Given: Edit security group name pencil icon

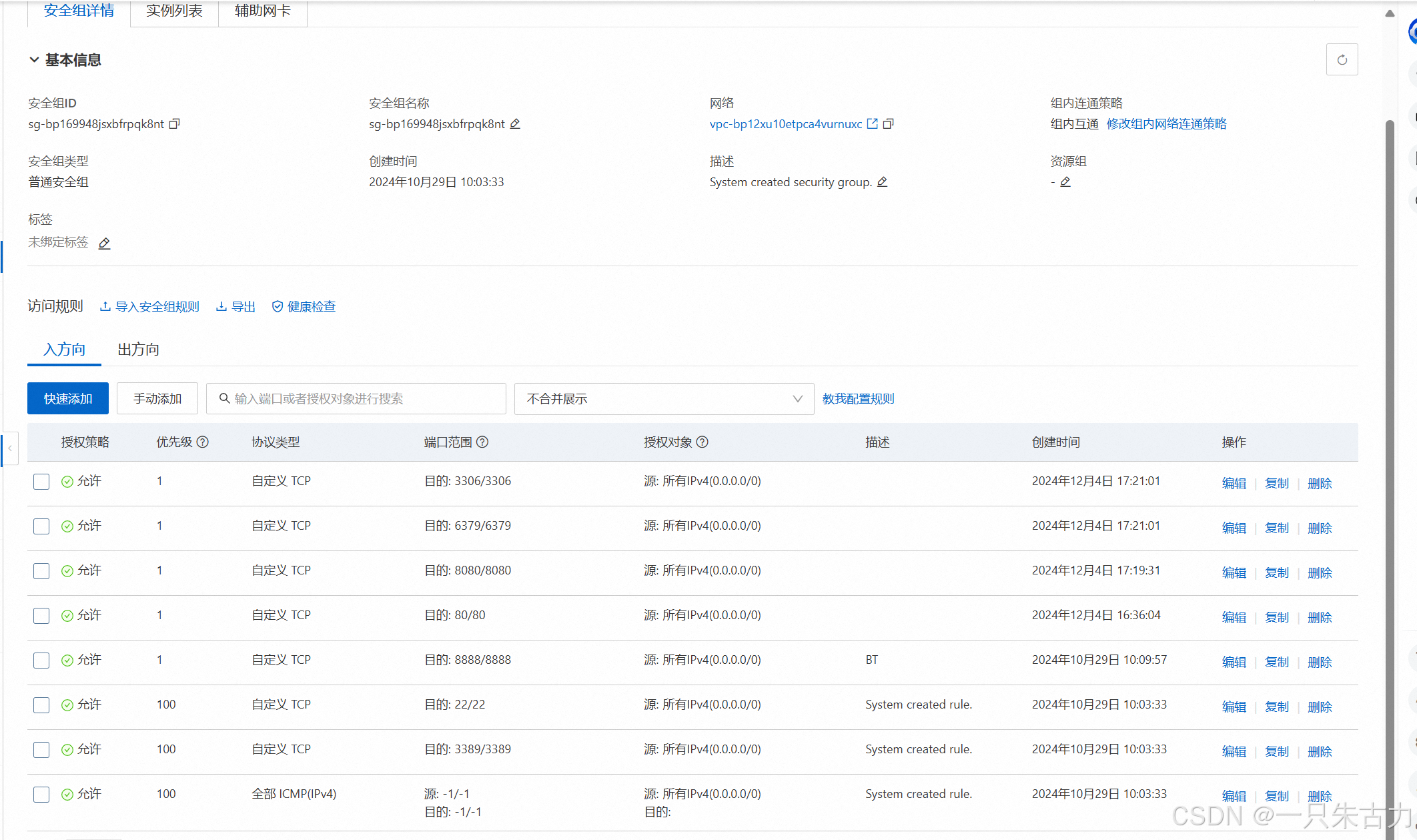Looking at the screenshot, I should (x=515, y=124).
